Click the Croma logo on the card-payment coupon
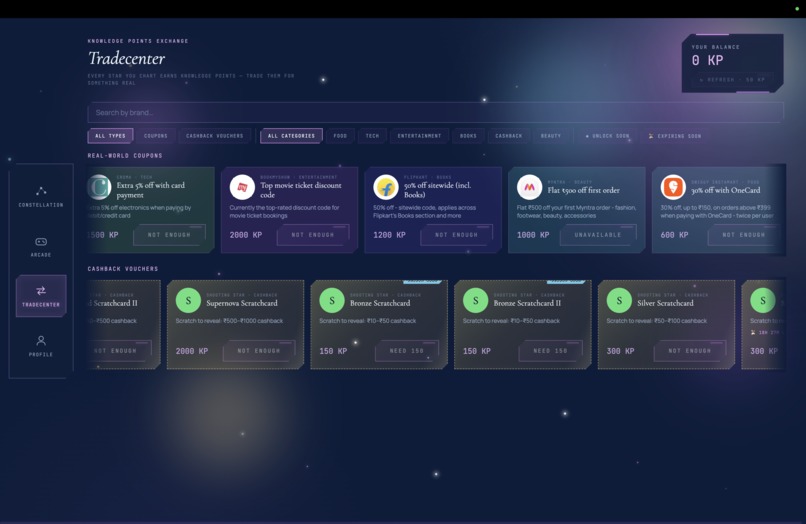 pyautogui.click(x=99, y=187)
